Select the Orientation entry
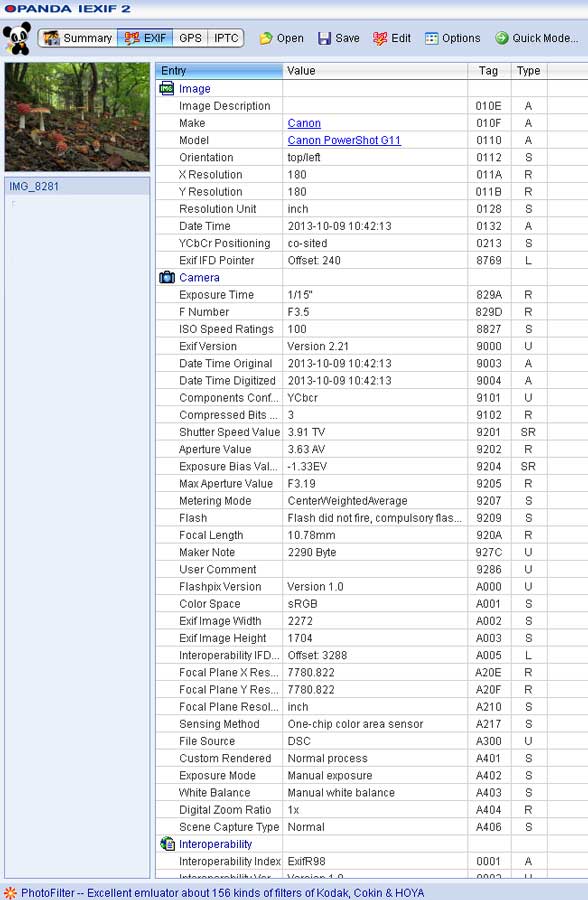588x900 pixels. point(206,157)
